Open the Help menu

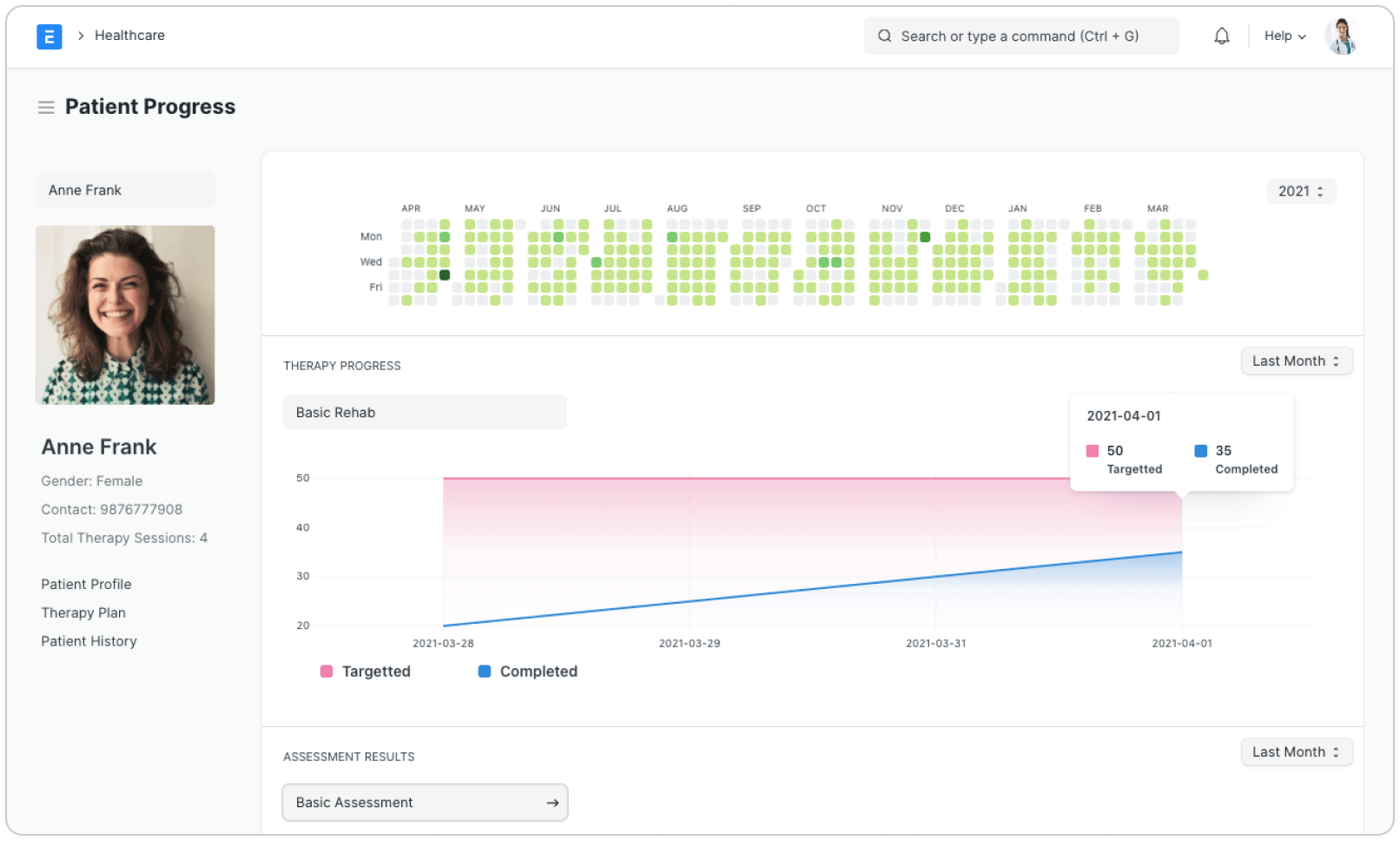pos(1284,36)
